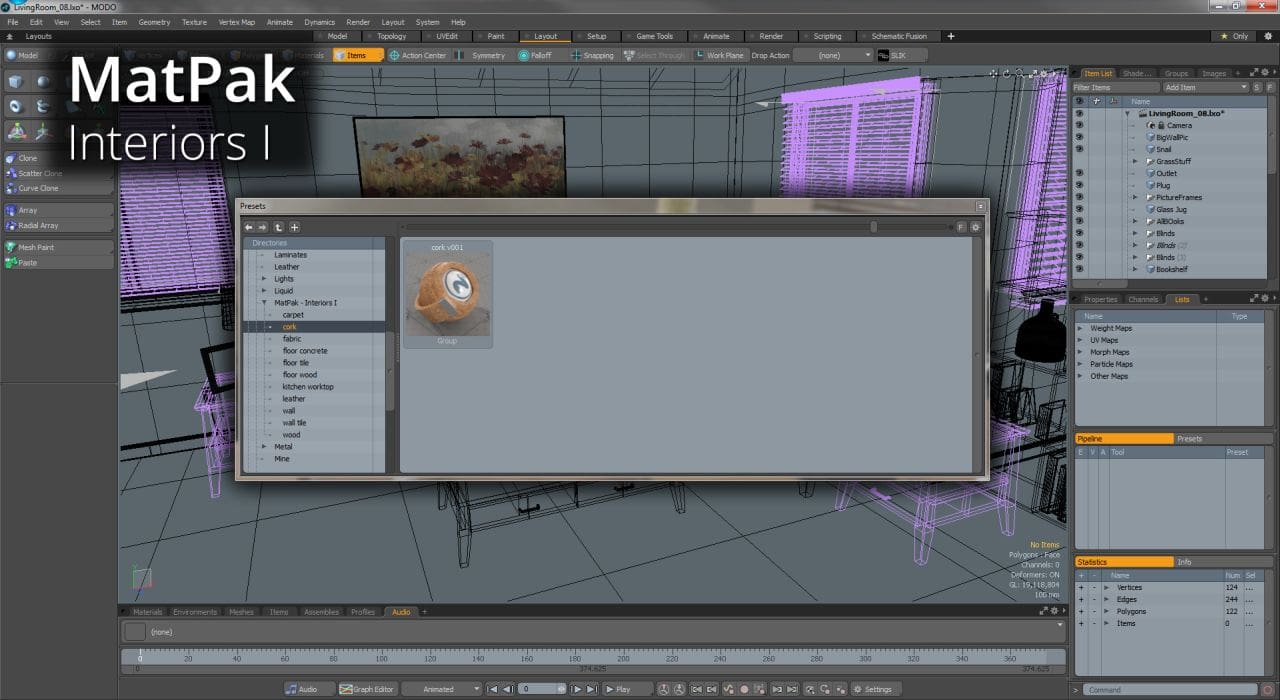The height and width of the screenshot is (700, 1280).
Task: Step to next frame
Action: (576, 689)
